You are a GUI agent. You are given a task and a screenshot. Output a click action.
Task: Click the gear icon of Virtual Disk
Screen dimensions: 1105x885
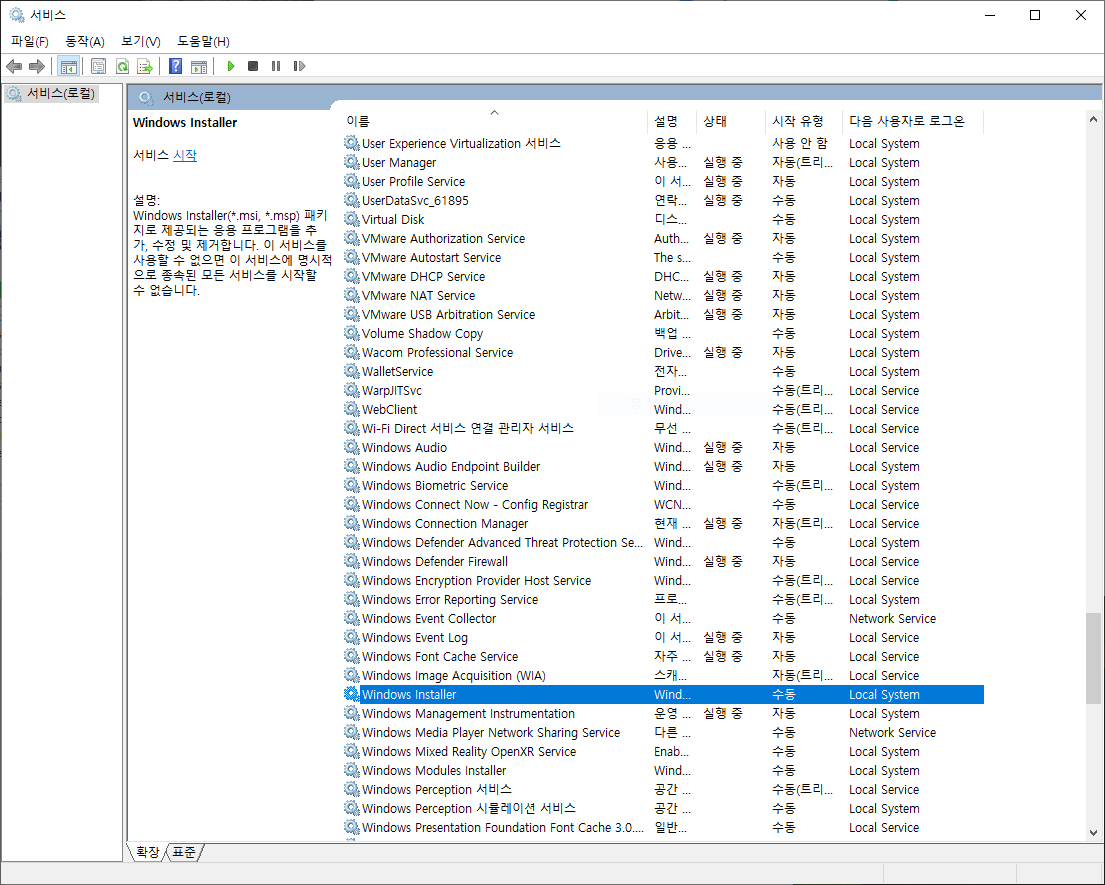coord(352,219)
